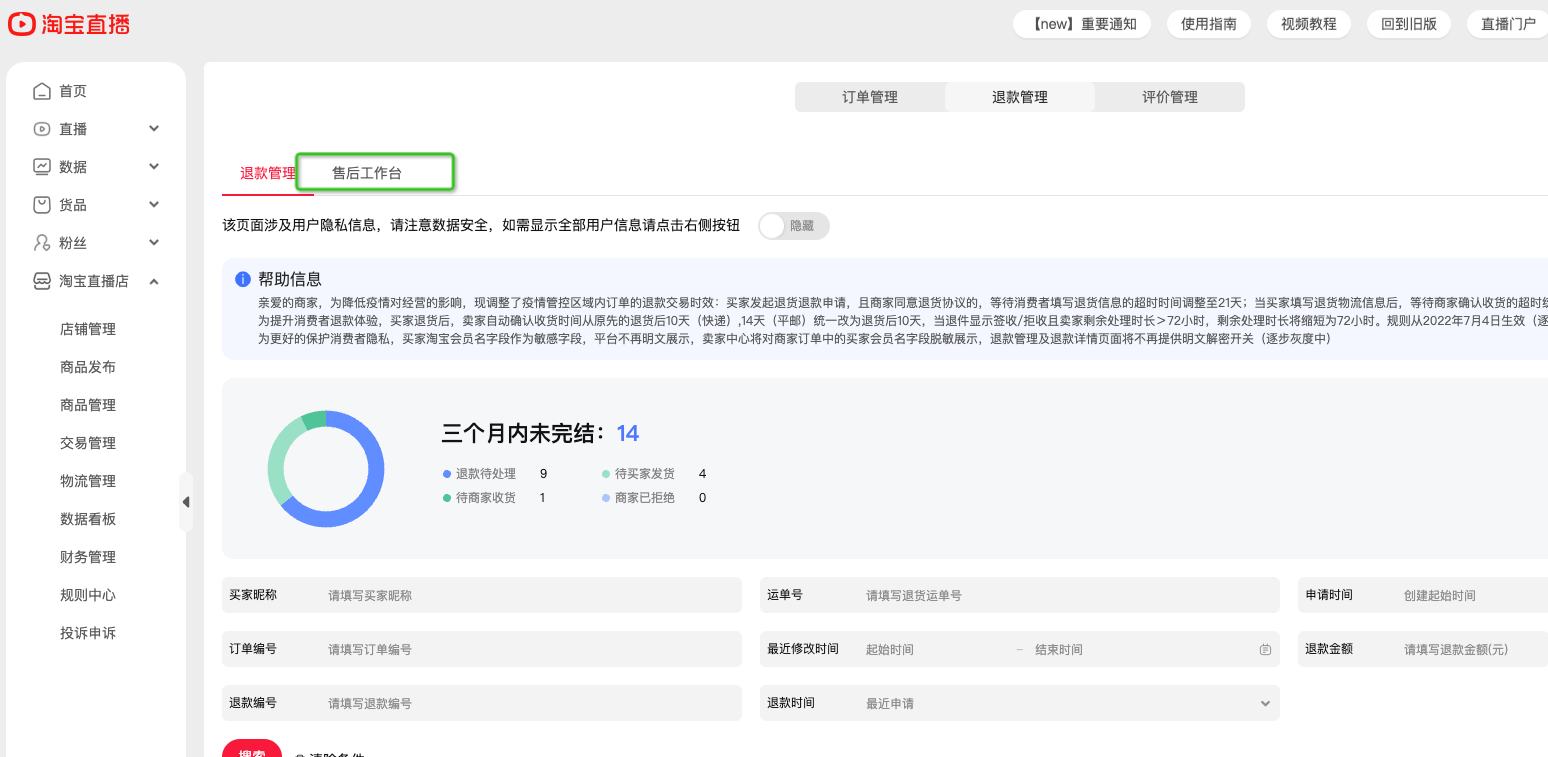Click the 直播门户 button

point(1508,24)
